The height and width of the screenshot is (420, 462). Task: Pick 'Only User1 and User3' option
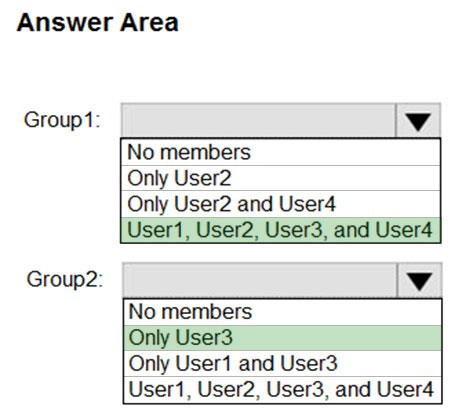coord(282,363)
